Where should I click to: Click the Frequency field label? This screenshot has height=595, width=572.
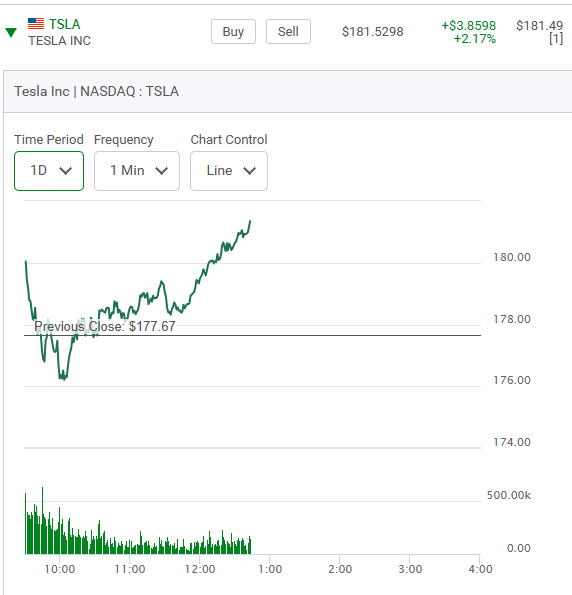[x=124, y=140]
